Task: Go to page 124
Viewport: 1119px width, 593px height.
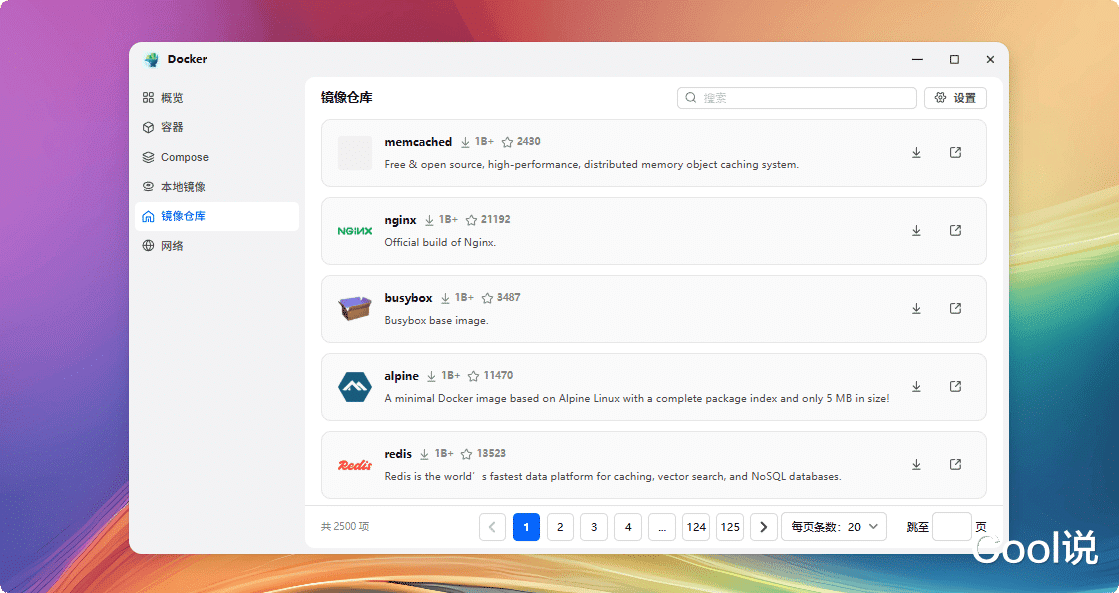Action: pos(696,527)
